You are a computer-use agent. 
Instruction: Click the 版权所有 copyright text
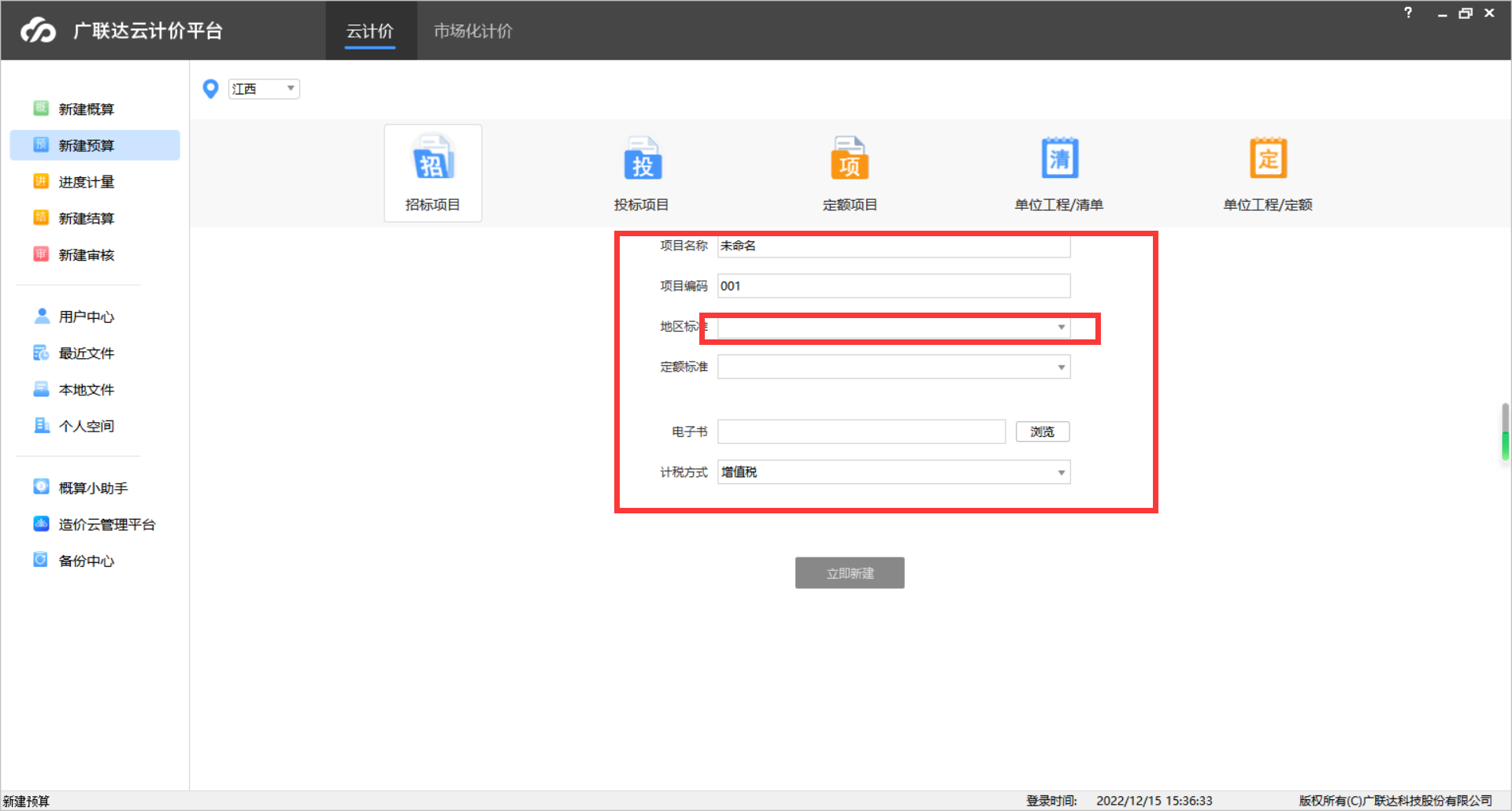coord(1395,801)
